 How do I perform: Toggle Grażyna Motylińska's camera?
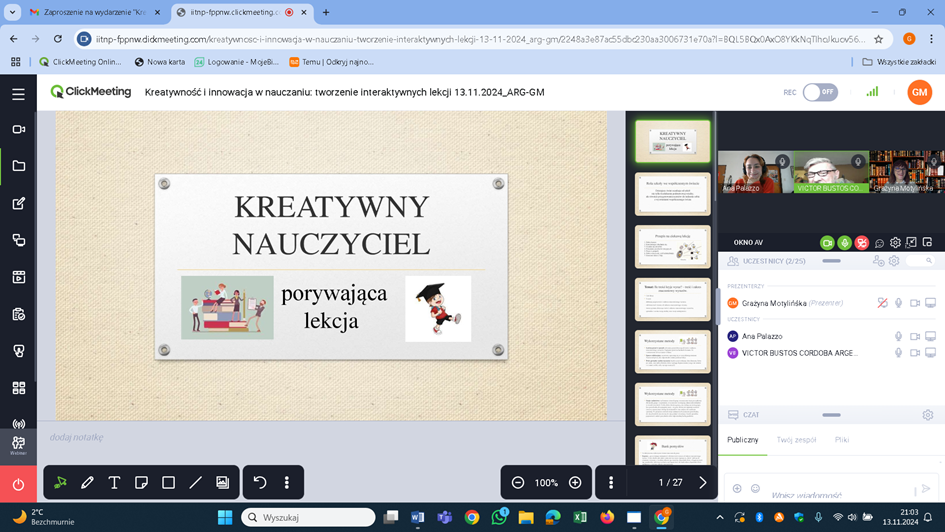[915, 303]
